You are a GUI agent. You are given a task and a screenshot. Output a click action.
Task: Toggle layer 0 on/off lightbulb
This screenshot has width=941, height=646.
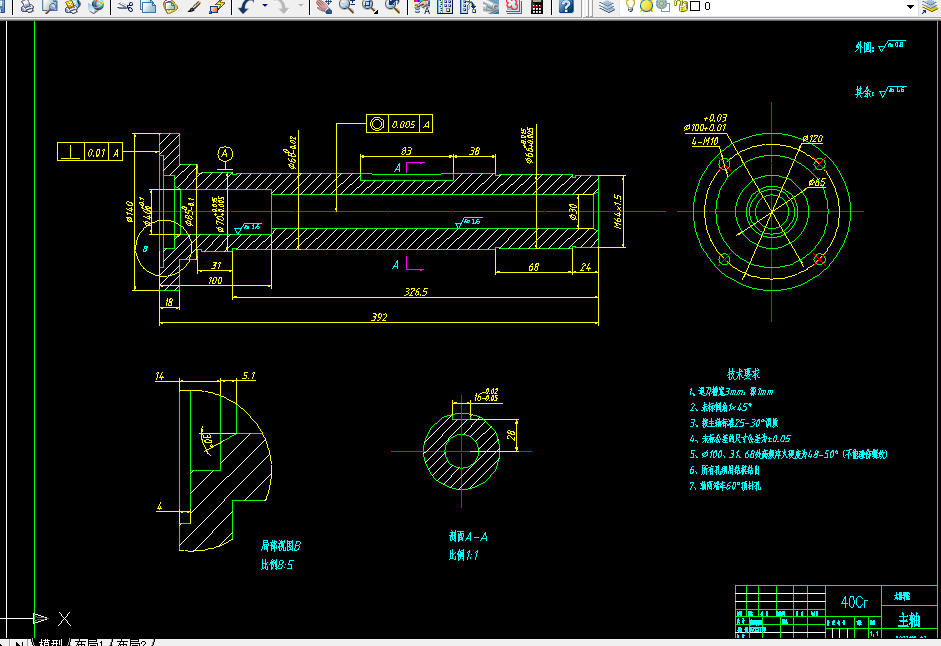pos(630,6)
